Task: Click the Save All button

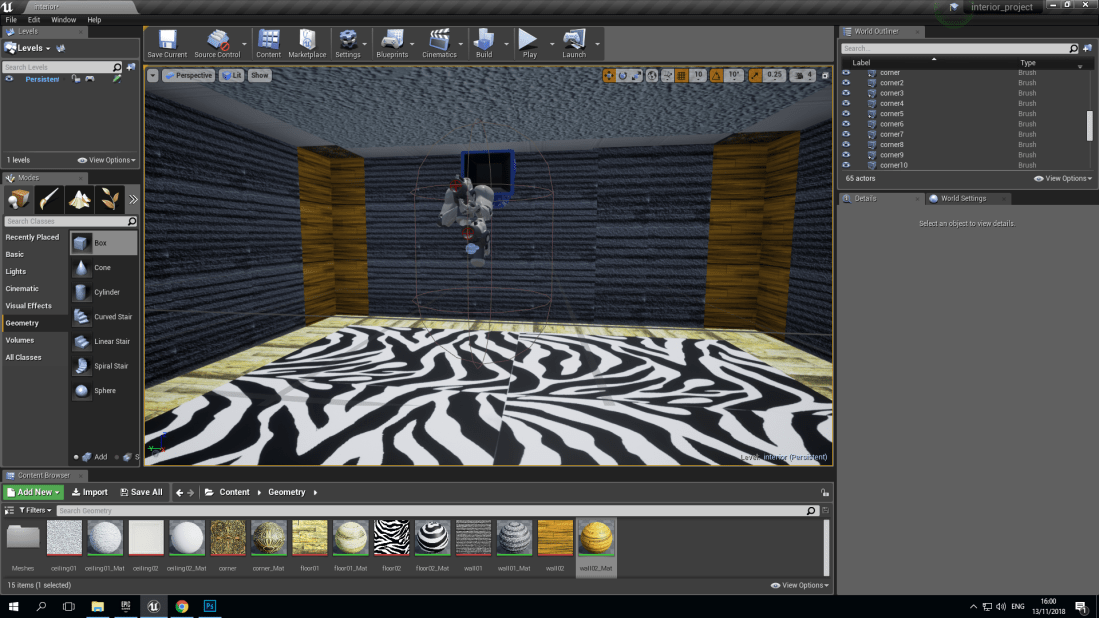Action: pyautogui.click(x=141, y=491)
